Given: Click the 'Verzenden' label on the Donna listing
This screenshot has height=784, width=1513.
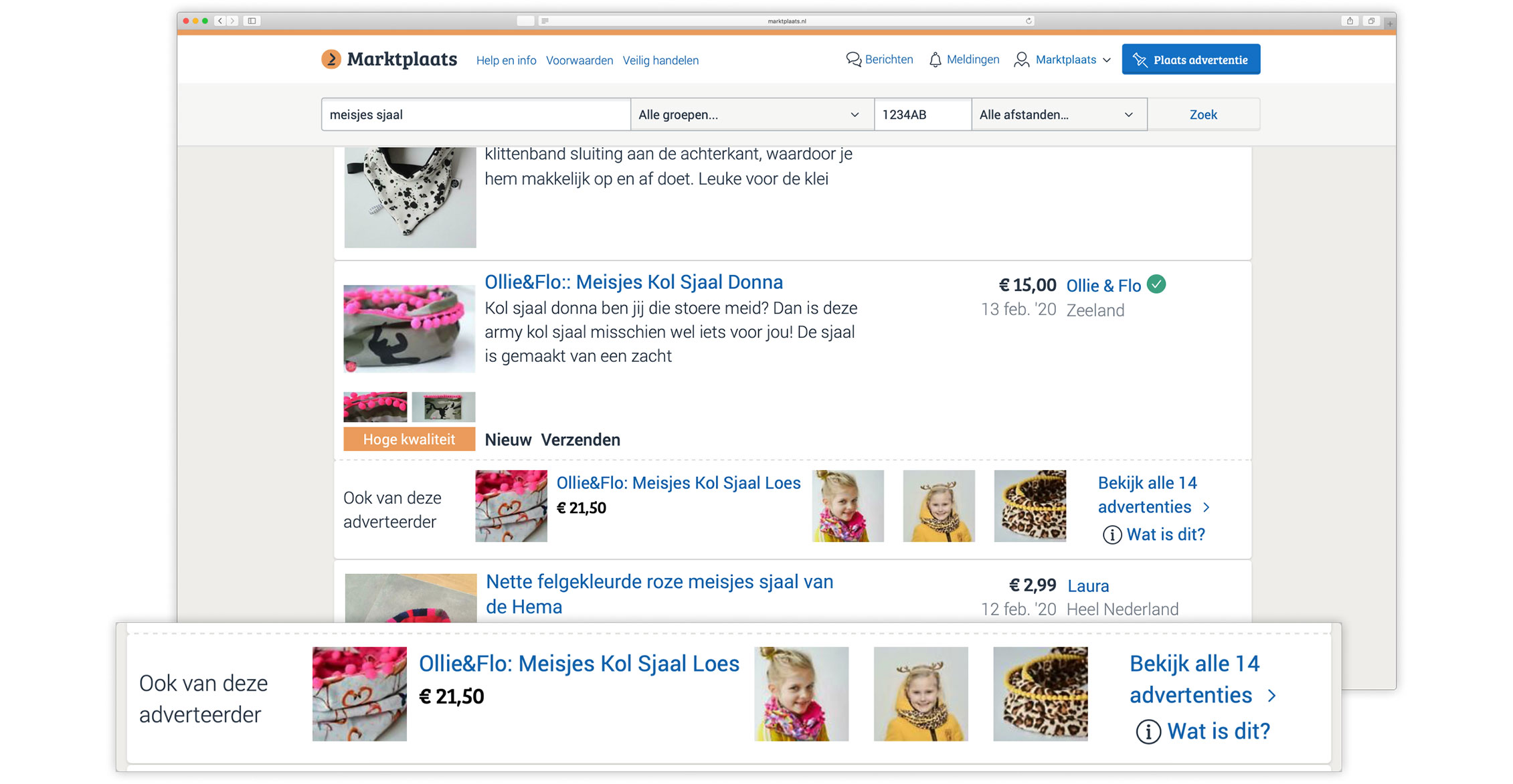Looking at the screenshot, I should [580, 440].
